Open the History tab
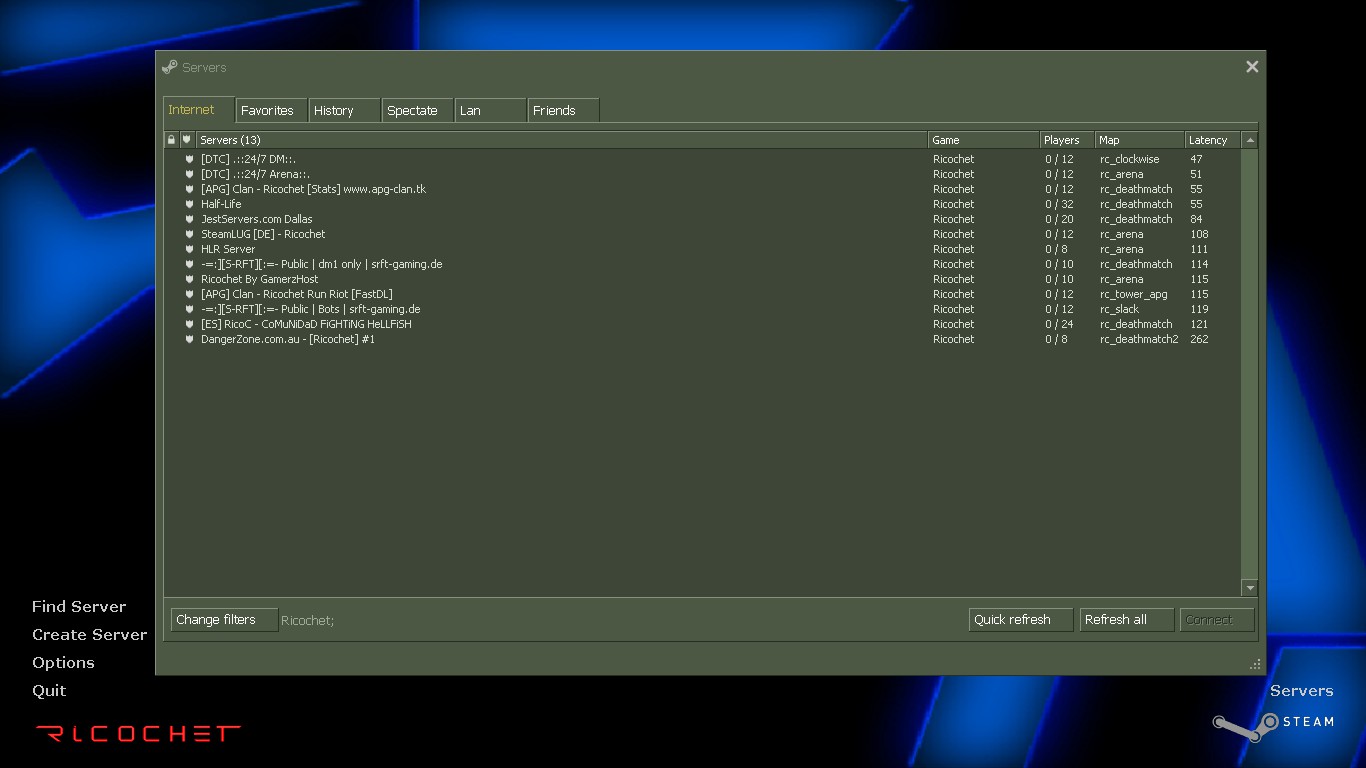Screen dimensions: 1366x768 click(x=344, y=110)
